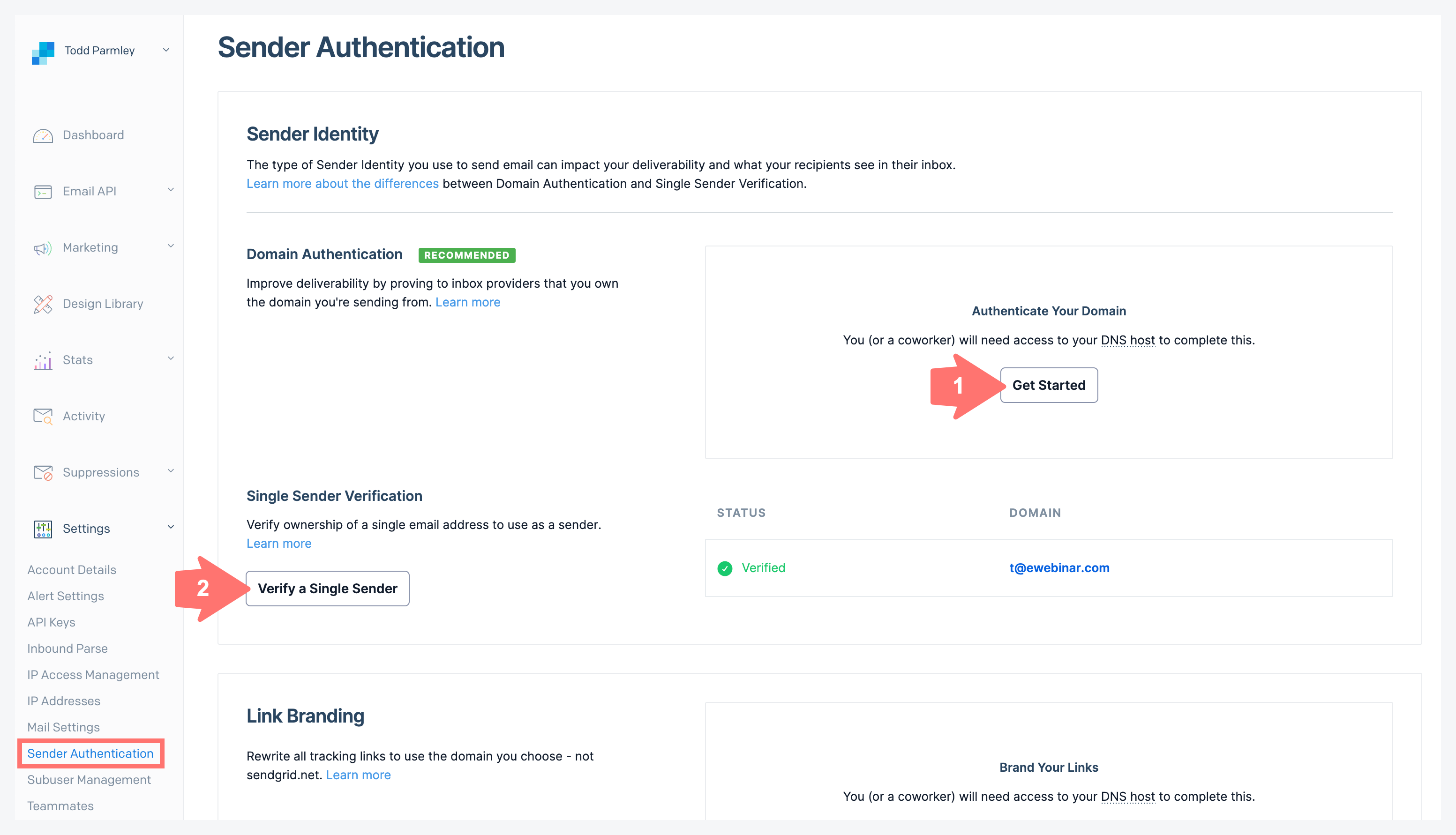Click the Design Library pencil-ruler icon
The image size is (1456, 835).
(43, 304)
